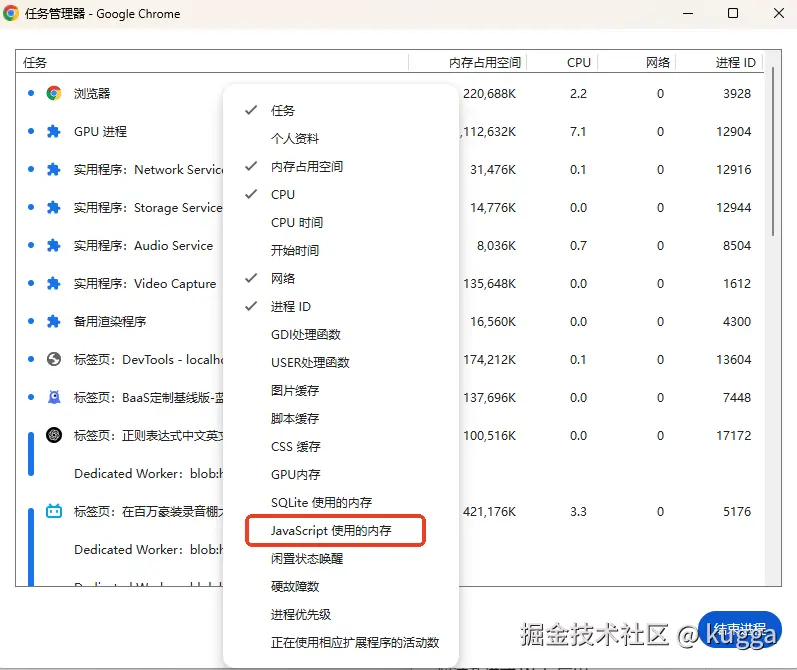
Task: Select the 实用程序: Storage Service row
Action: click(148, 207)
